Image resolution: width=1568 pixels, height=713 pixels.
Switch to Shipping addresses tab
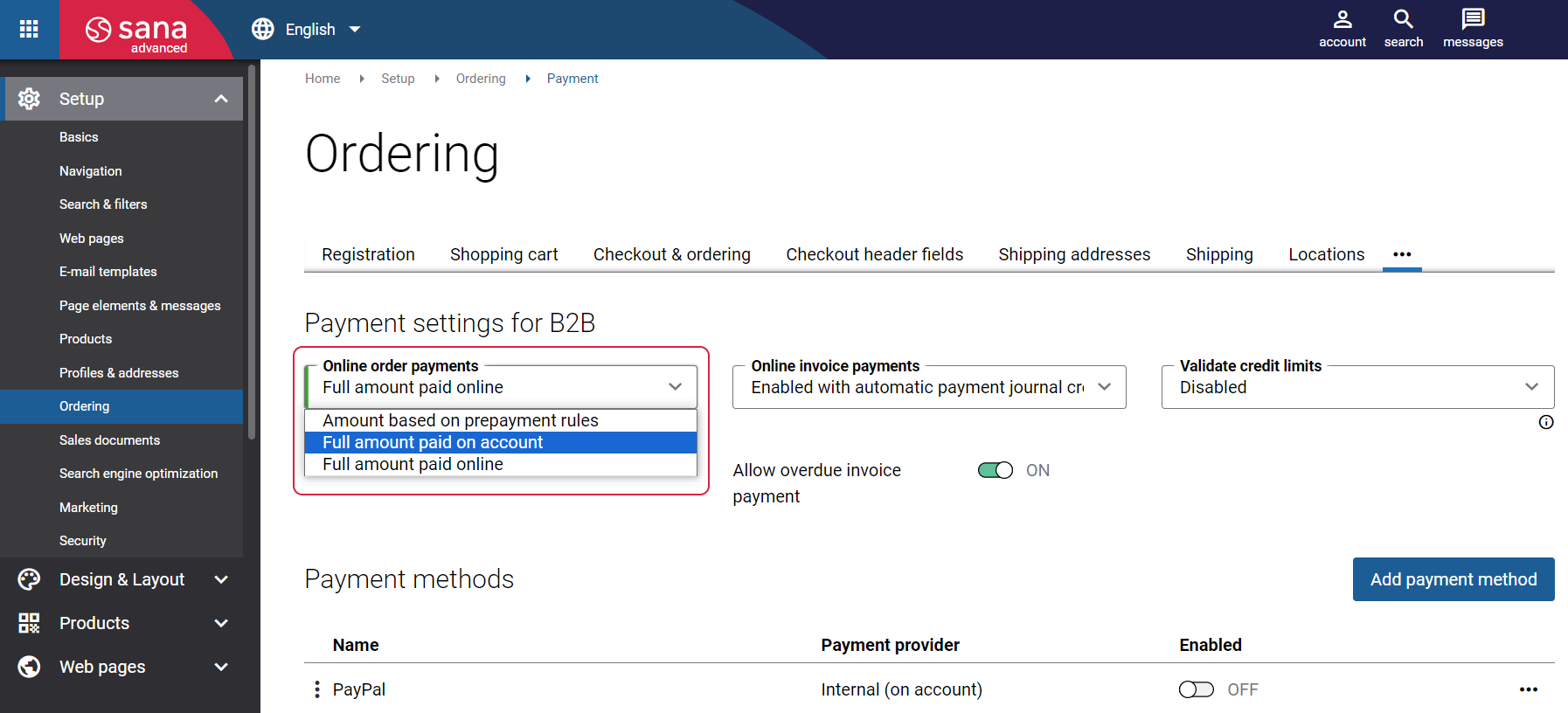(x=1074, y=254)
